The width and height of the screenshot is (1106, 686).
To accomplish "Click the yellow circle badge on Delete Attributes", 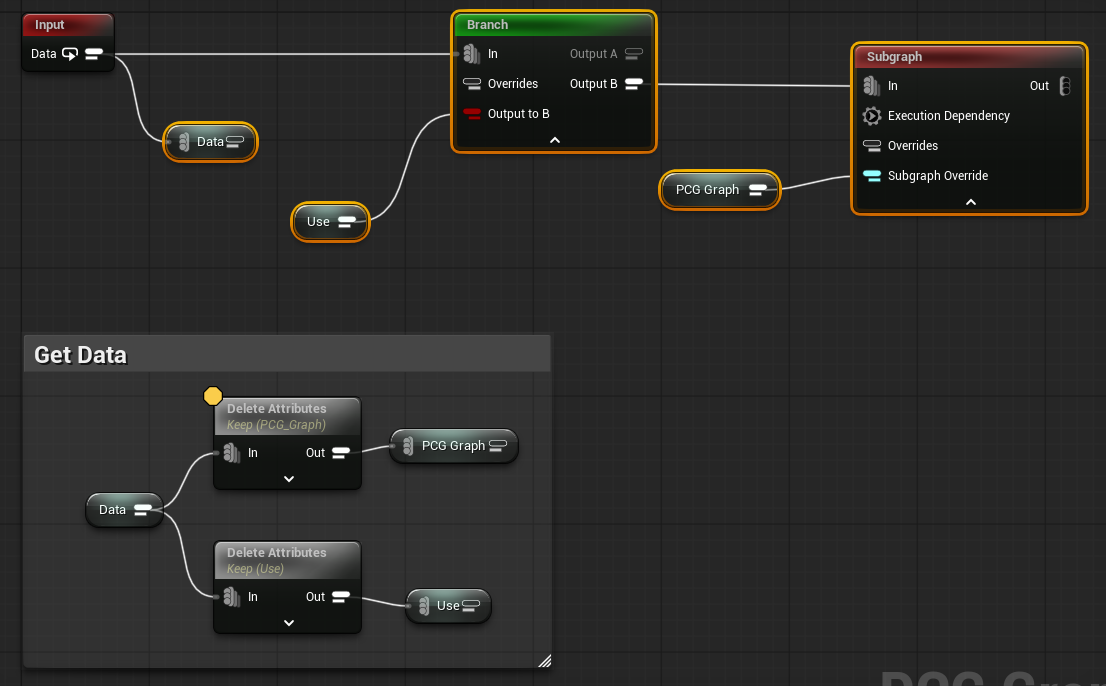I will [x=213, y=397].
